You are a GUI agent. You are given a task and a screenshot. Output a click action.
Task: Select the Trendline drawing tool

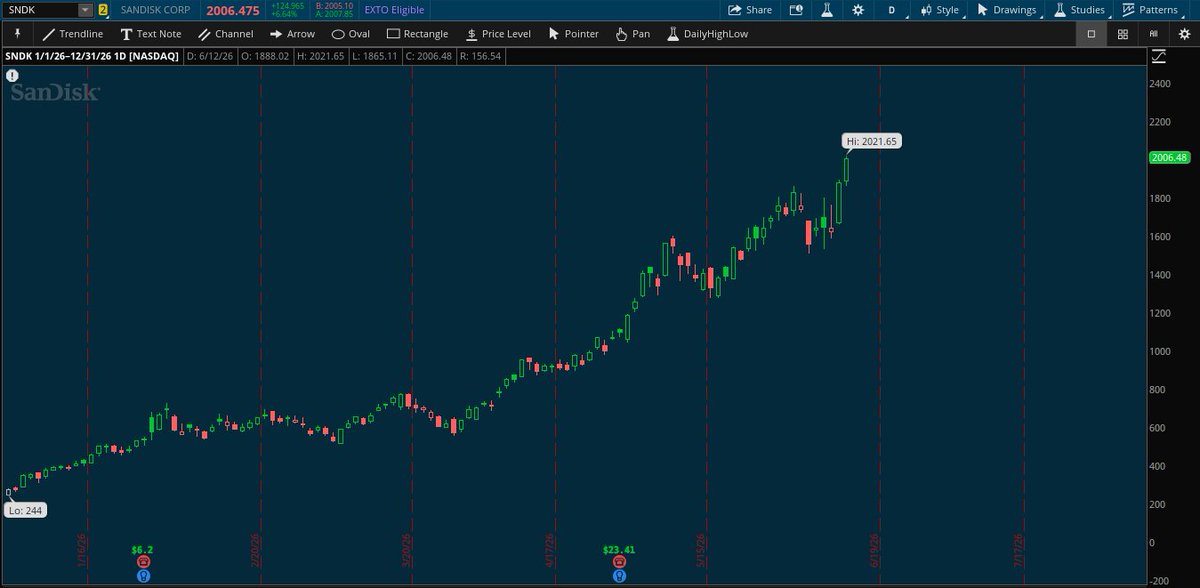[x=73, y=34]
